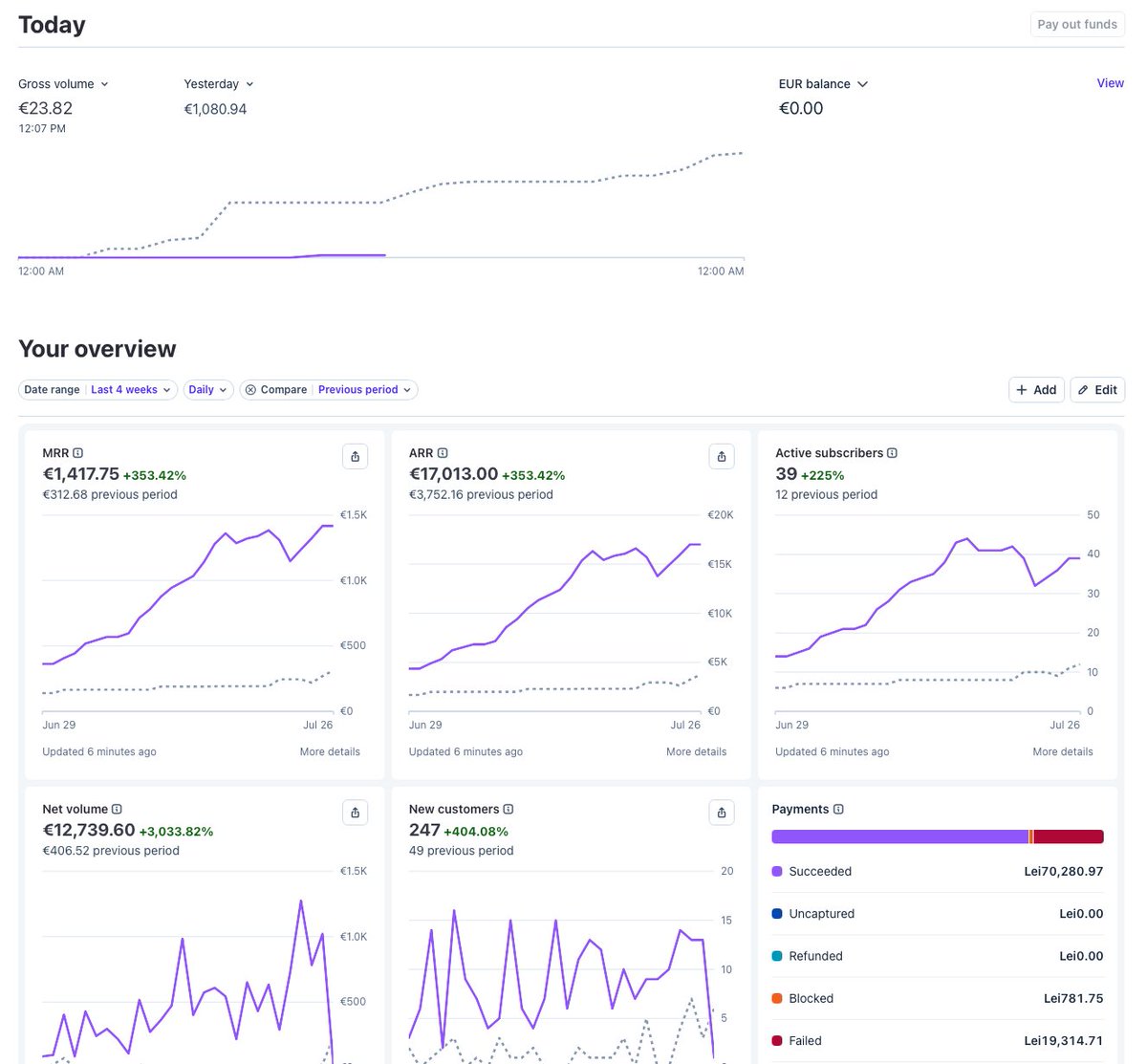Export the MRR chart with share icon
The width and height of the screenshot is (1147, 1064).
(x=356, y=457)
